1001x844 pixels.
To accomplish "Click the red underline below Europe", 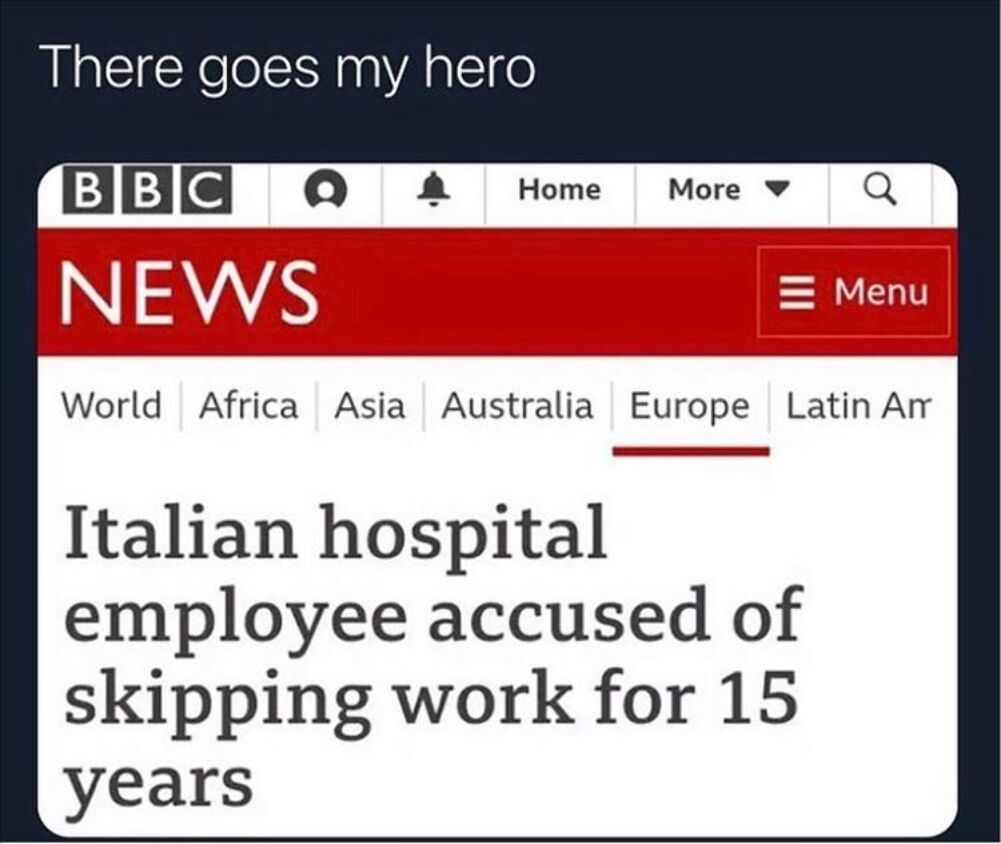I will pos(689,447).
